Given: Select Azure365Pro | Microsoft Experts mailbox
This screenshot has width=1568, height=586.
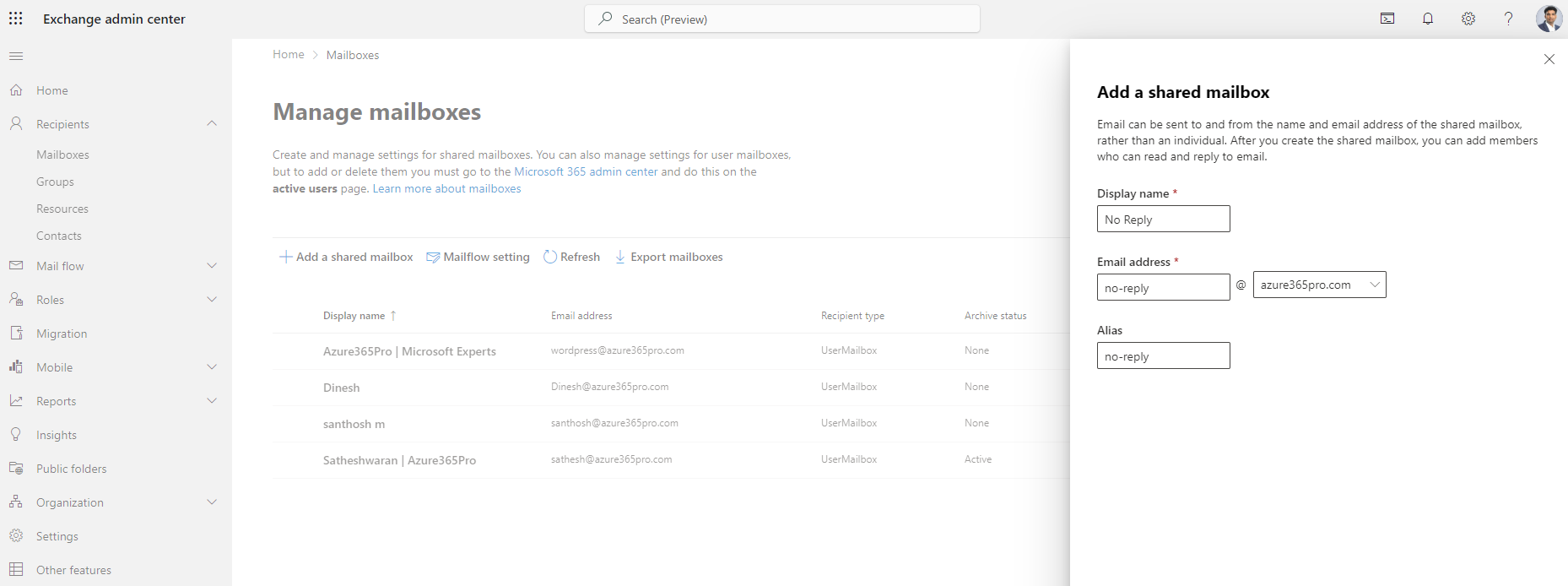Looking at the screenshot, I should pyautogui.click(x=671, y=351).
